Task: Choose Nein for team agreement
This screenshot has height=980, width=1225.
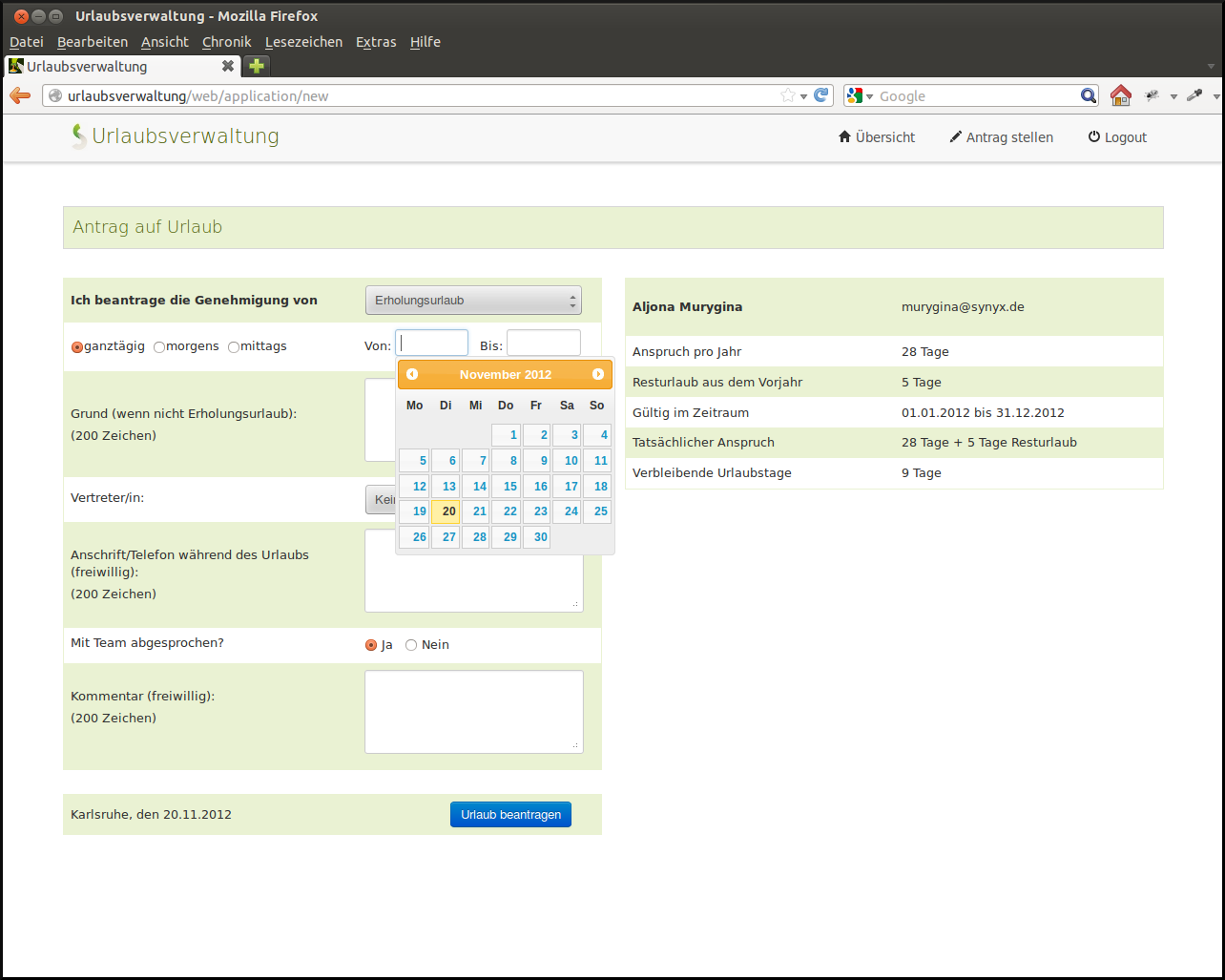Action: tap(411, 645)
